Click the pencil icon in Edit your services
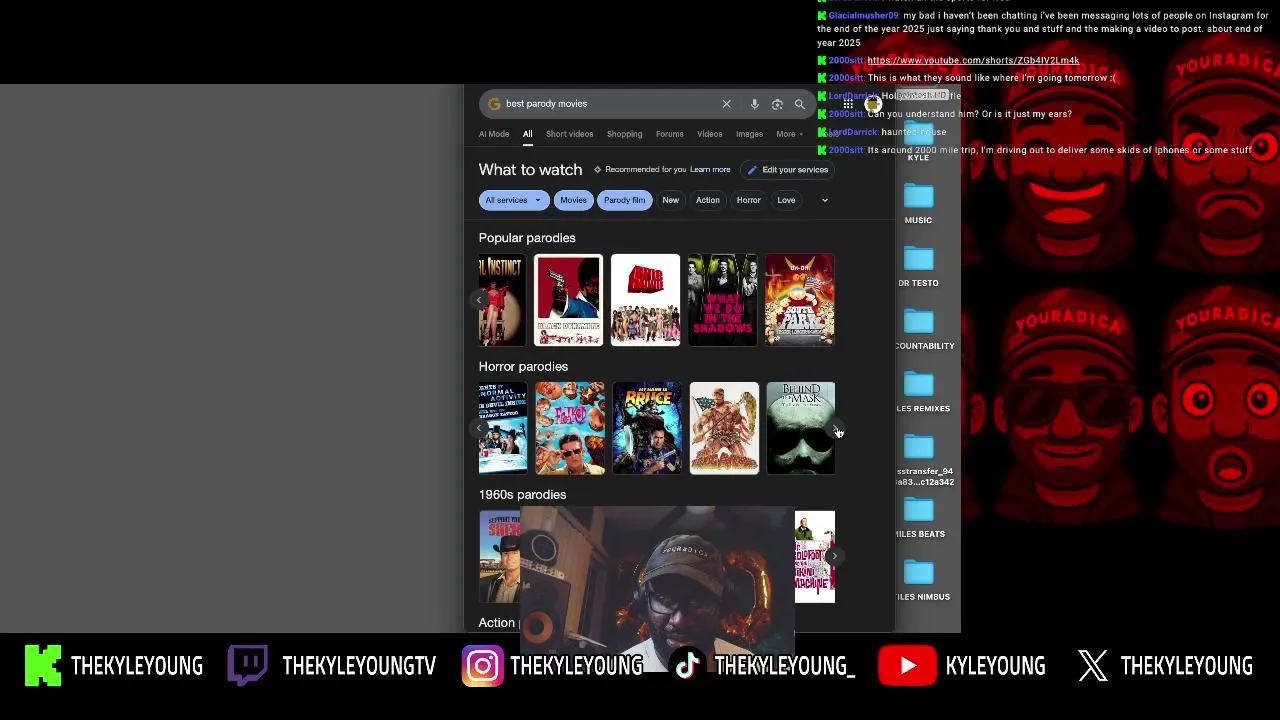1280x720 pixels. [x=752, y=170]
